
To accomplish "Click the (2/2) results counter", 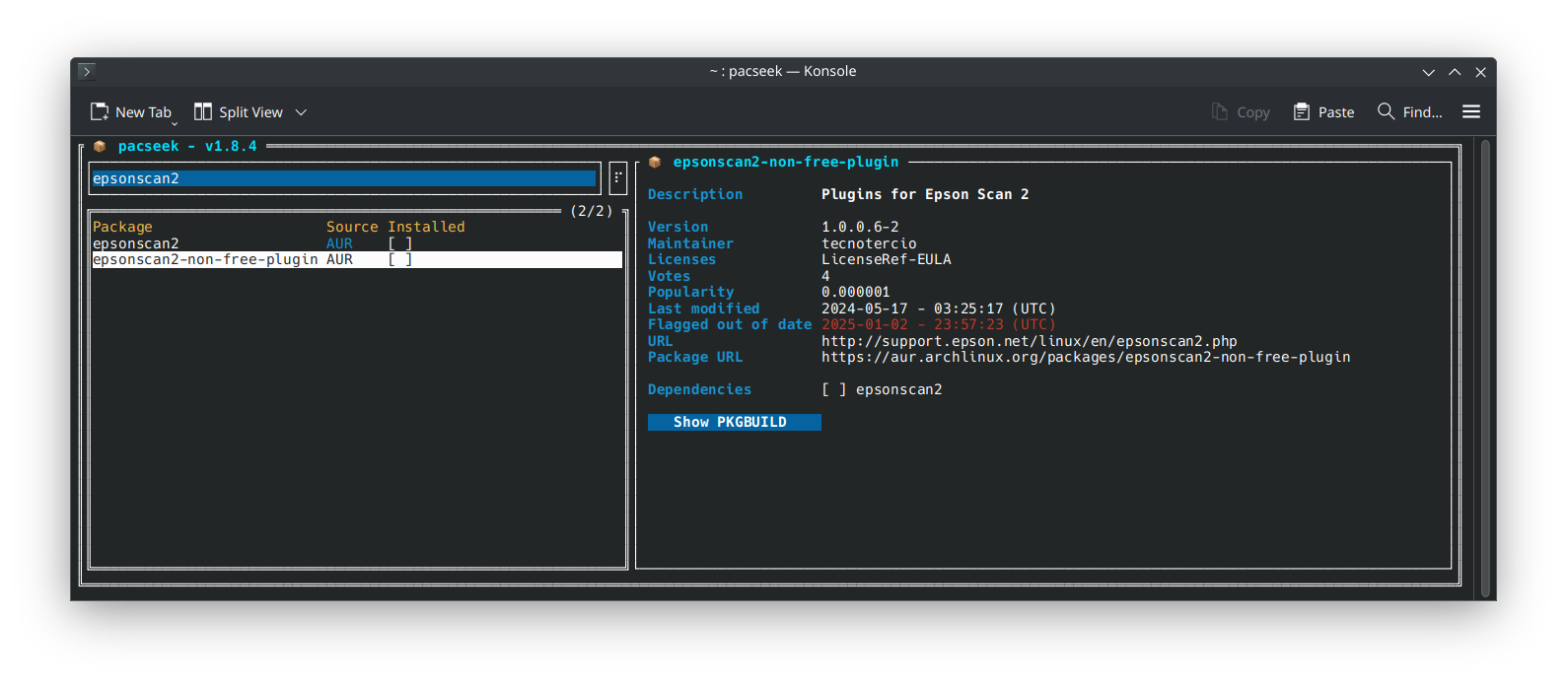I will click(592, 211).
